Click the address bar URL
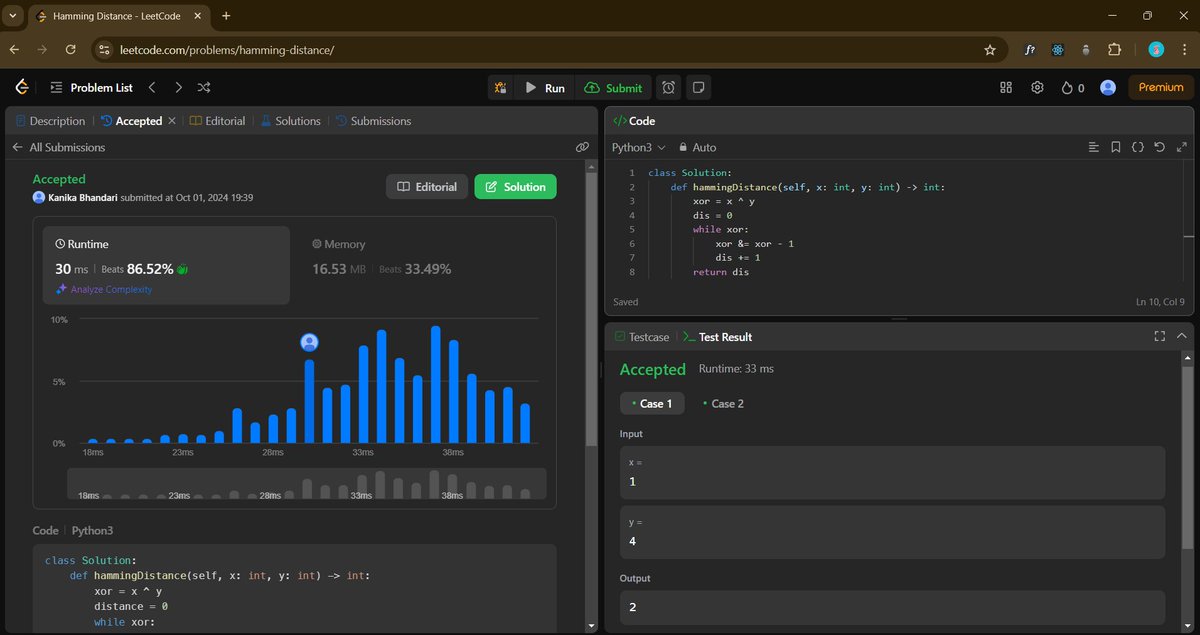 tap(227, 50)
